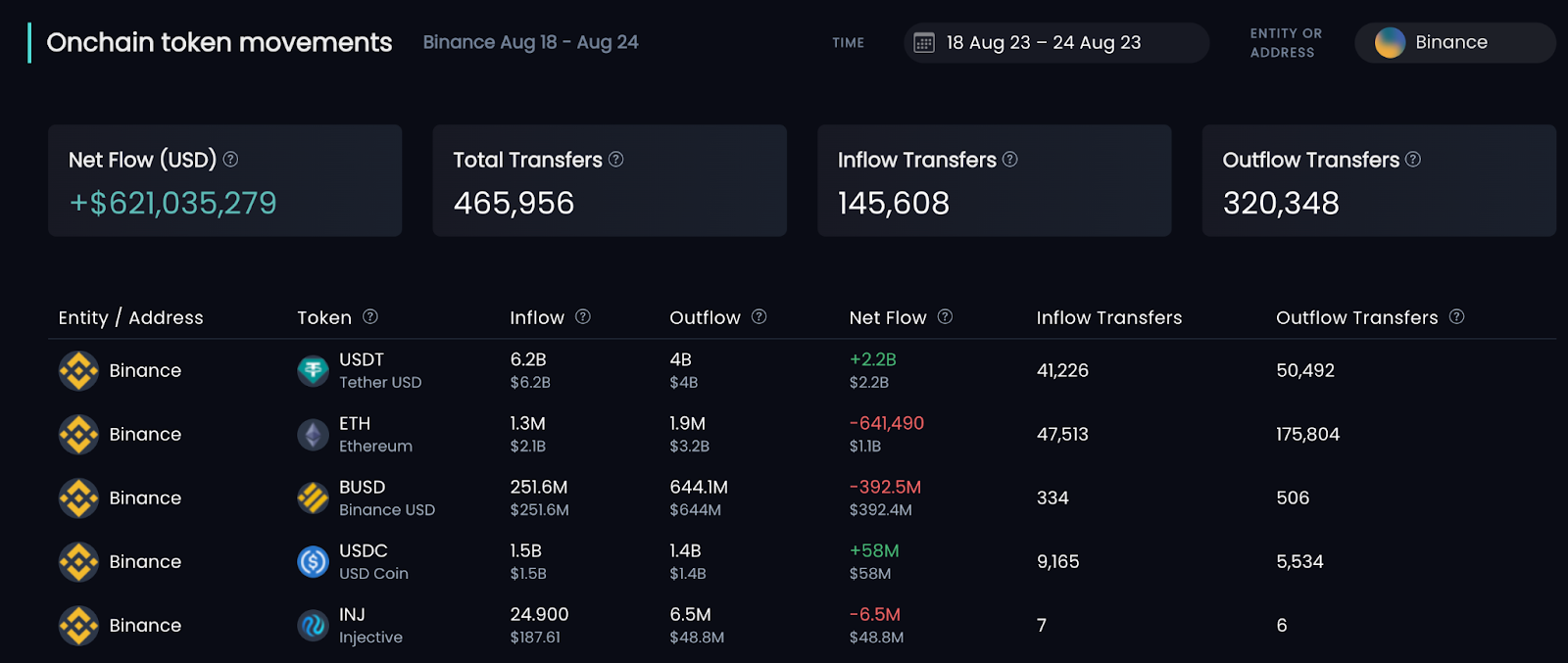This screenshot has width=1568, height=663.
Task: Select the BUSD token name
Action: click(363, 487)
